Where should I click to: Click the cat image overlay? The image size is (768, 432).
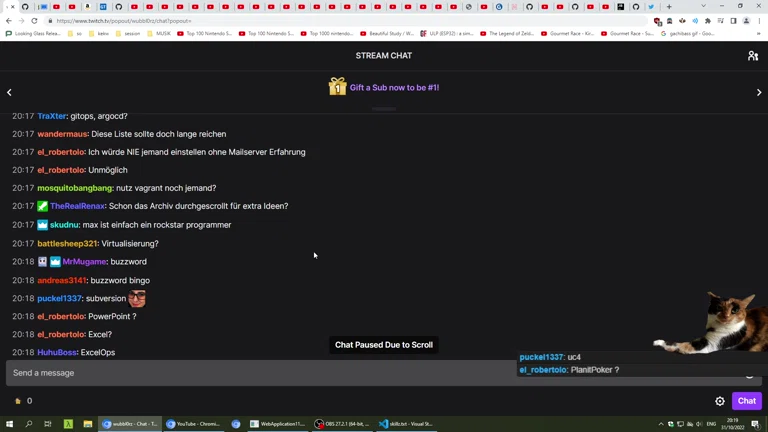(x=713, y=322)
